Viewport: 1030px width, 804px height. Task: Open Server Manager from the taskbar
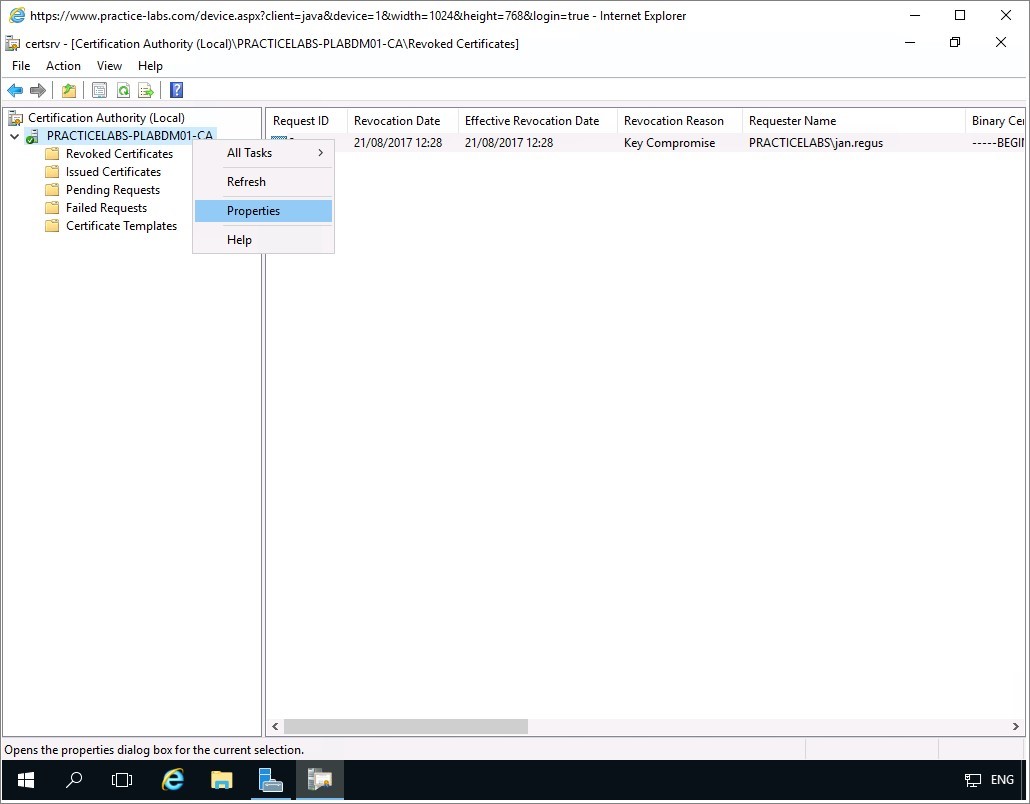271,780
